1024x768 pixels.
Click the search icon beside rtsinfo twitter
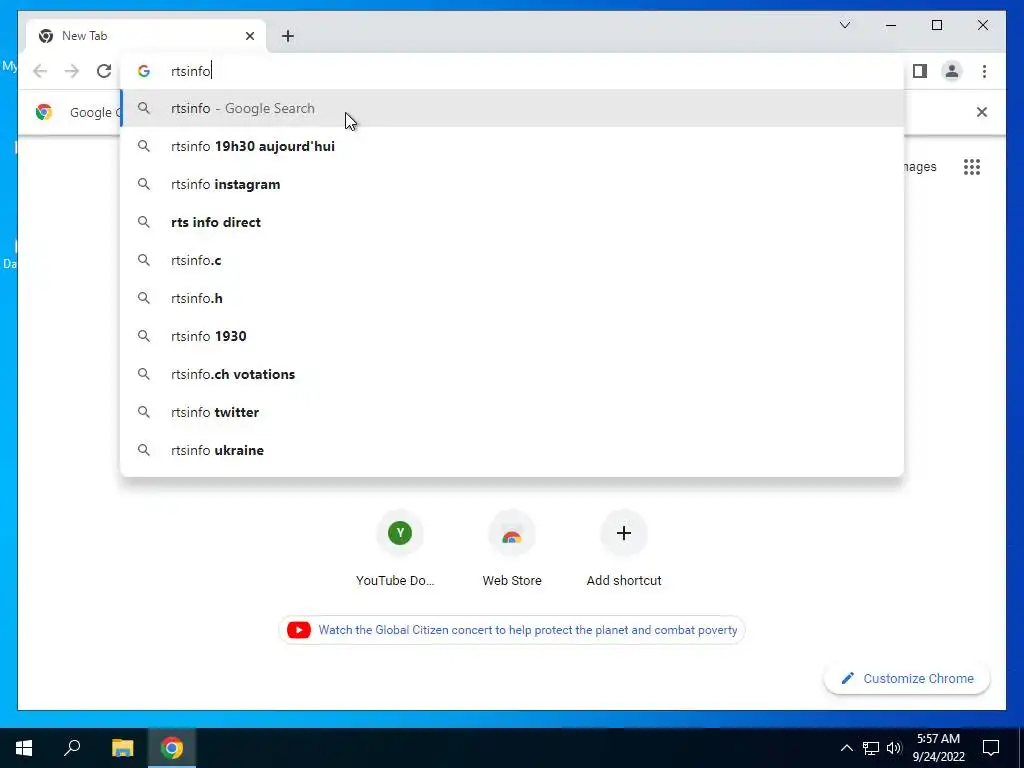[x=144, y=412]
